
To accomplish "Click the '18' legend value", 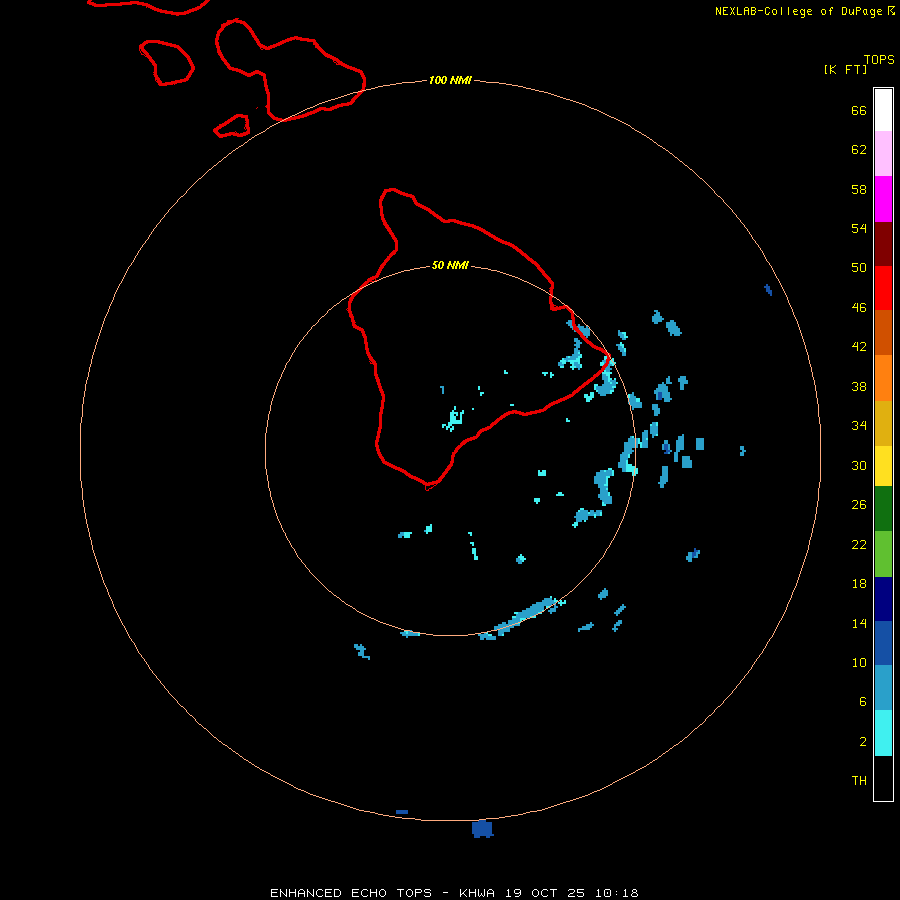I will coord(859,584).
